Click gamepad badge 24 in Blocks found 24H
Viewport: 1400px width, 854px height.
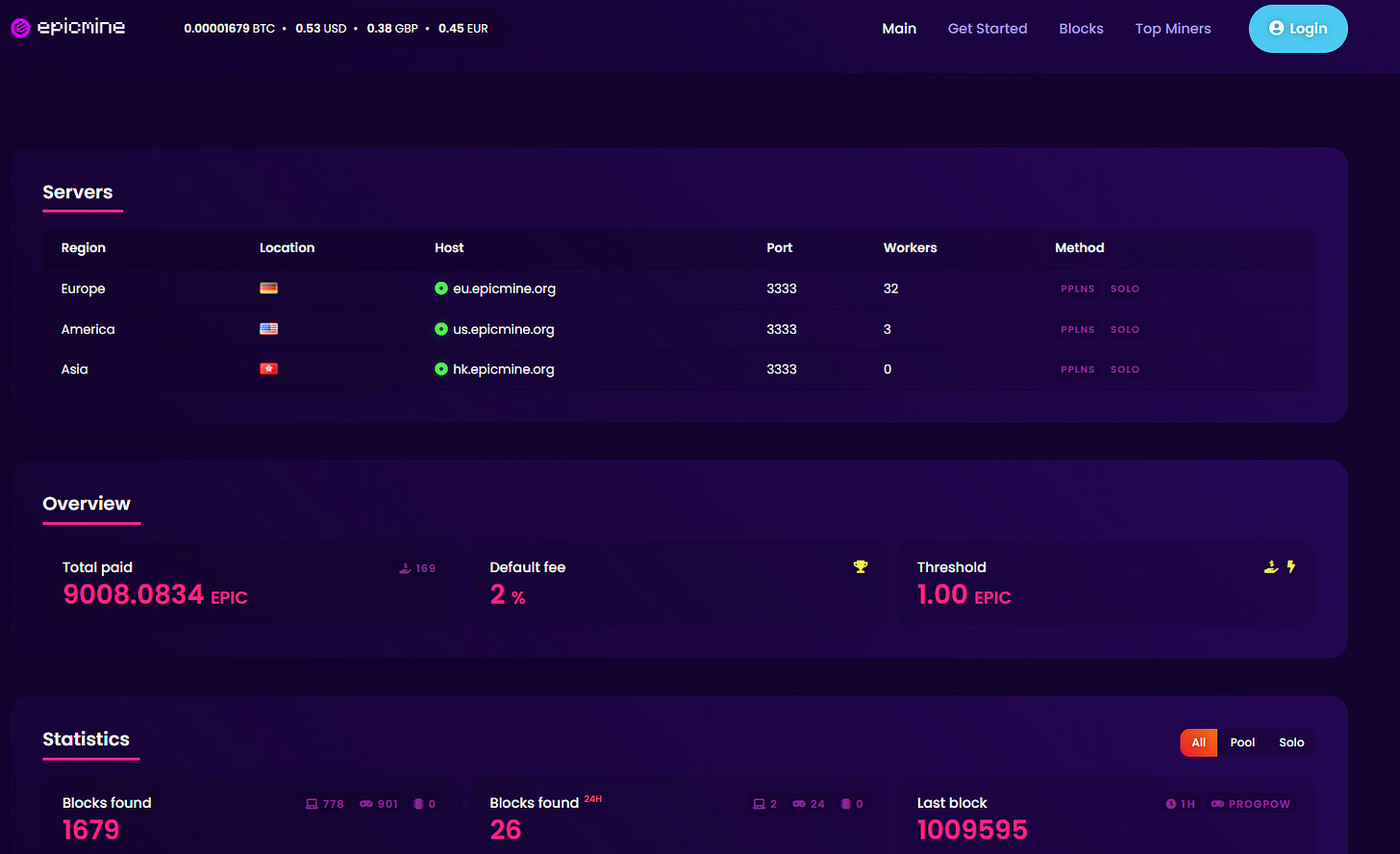pyautogui.click(x=809, y=804)
